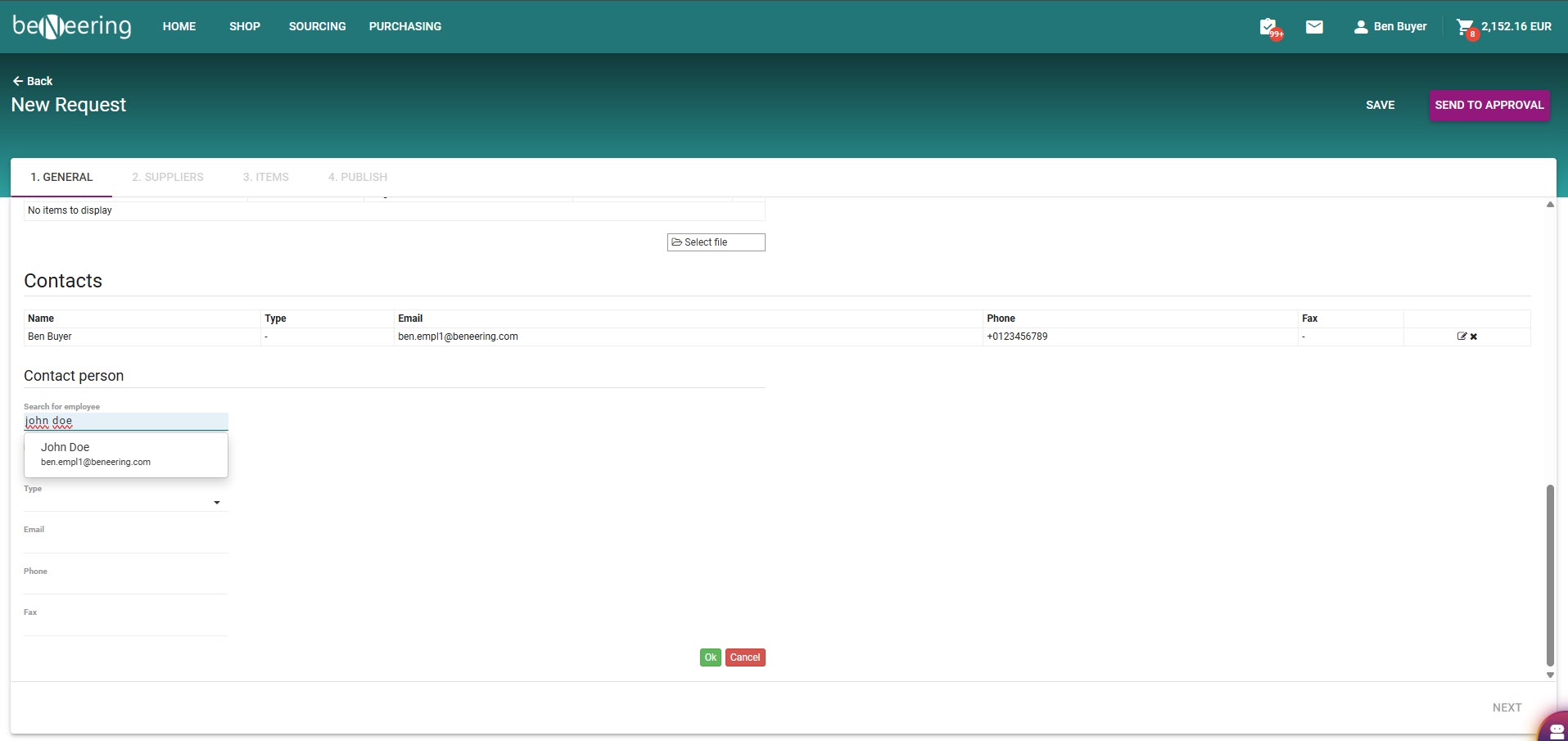The width and height of the screenshot is (1568, 741).
Task: Confirm contact with the green Ok button
Action: [x=710, y=657]
